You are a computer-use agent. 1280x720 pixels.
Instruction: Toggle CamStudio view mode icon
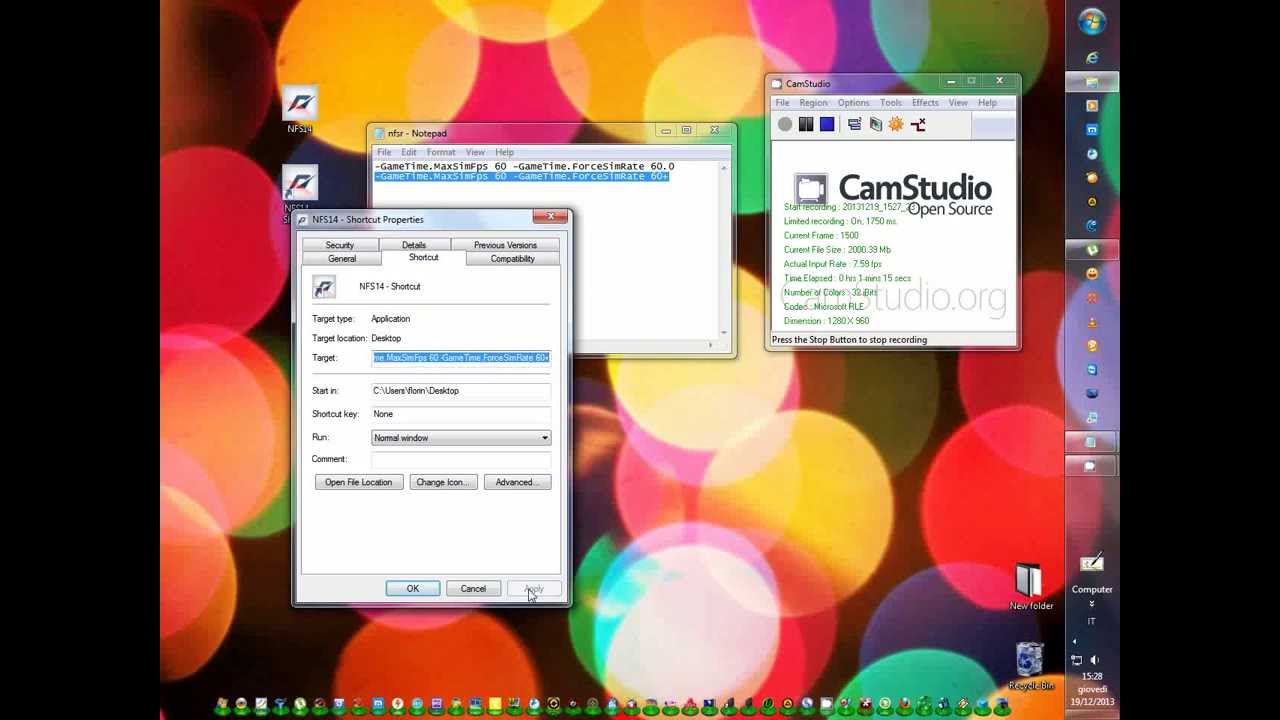tap(854, 124)
